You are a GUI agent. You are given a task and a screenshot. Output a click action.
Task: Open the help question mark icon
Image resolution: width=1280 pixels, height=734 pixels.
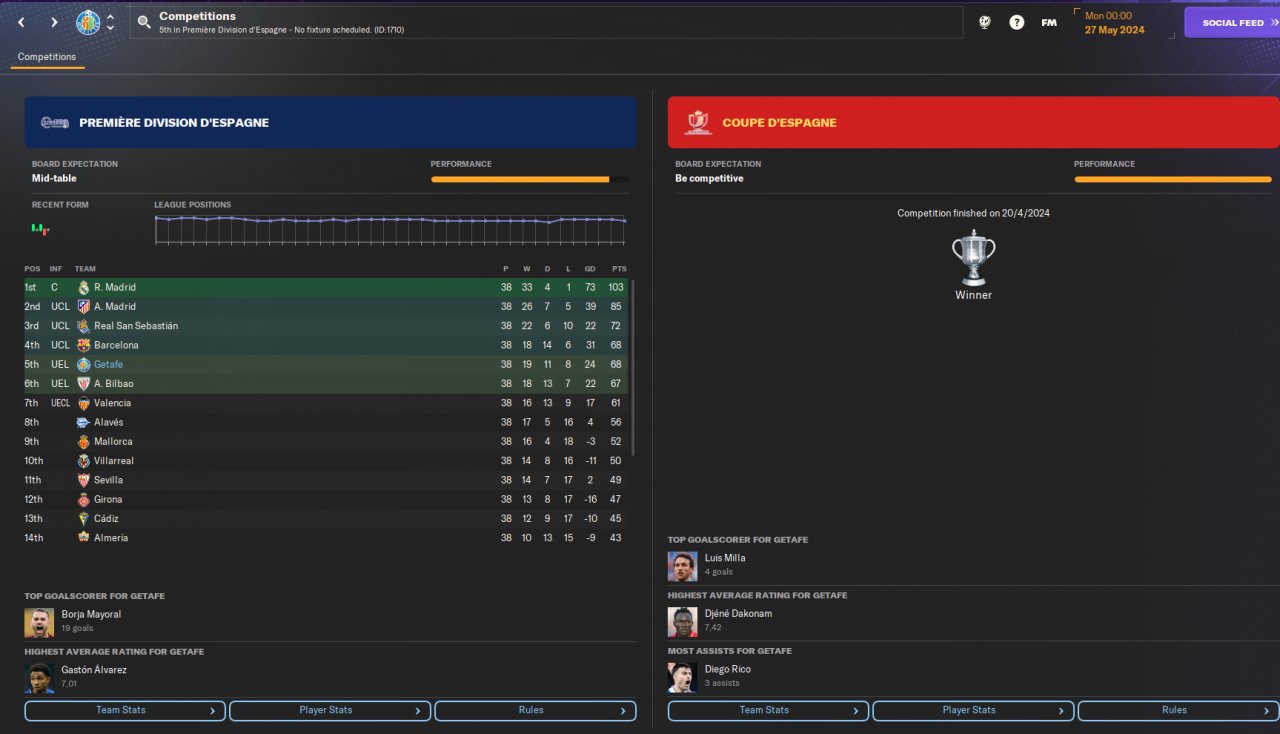tap(1016, 22)
